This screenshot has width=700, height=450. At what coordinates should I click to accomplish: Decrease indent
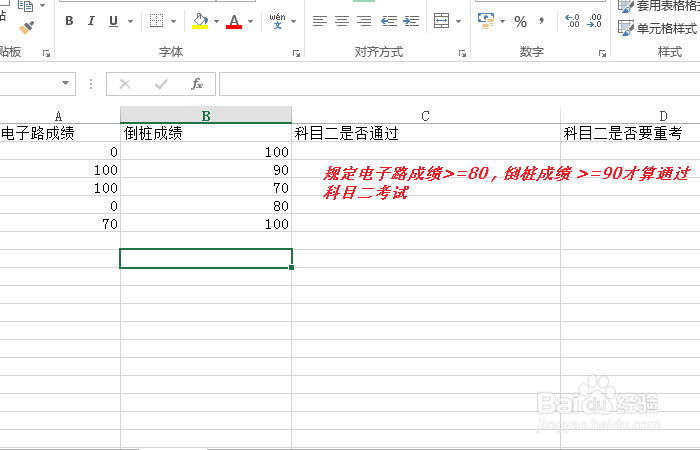[389, 21]
